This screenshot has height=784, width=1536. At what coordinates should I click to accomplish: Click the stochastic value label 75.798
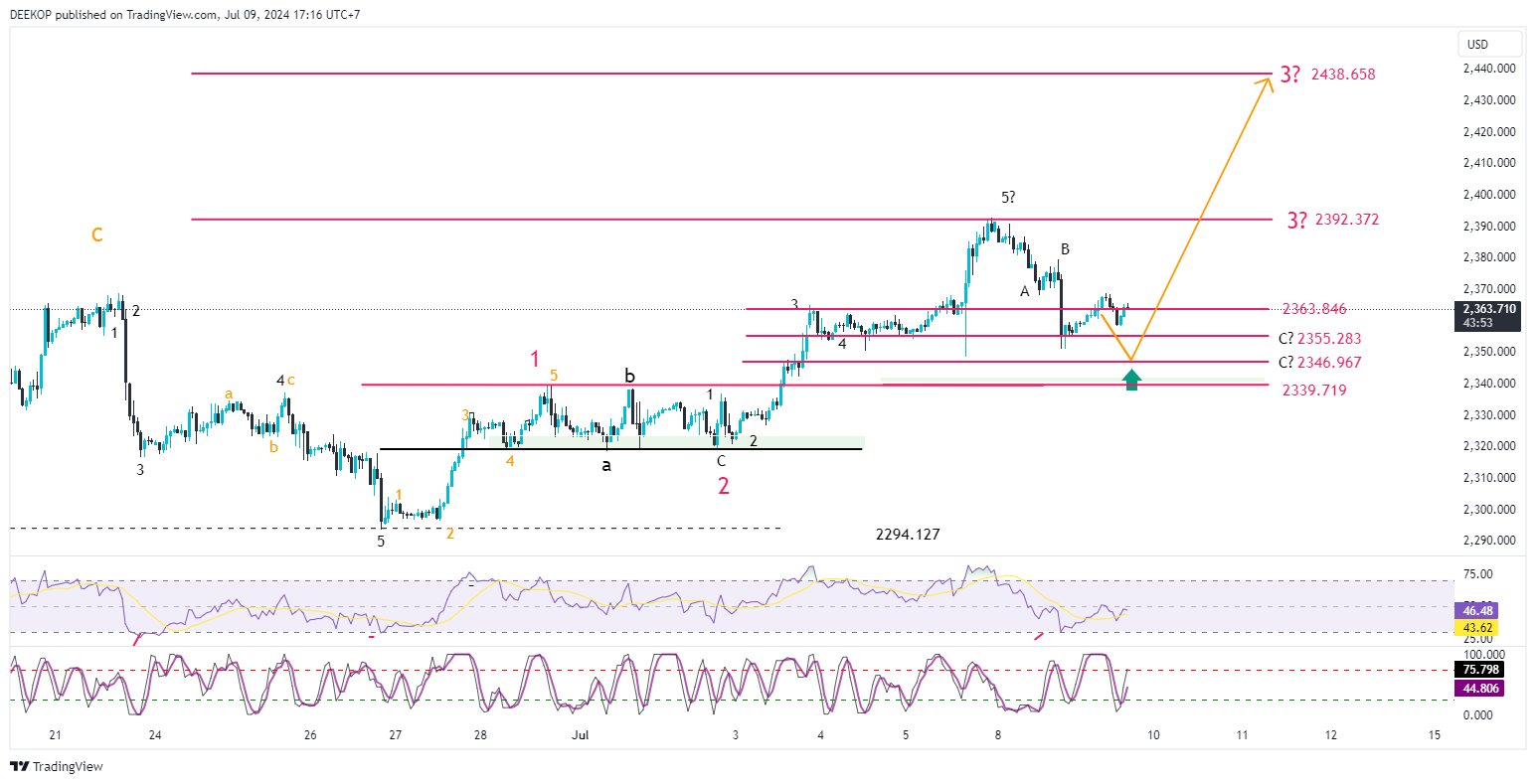pos(1478,670)
